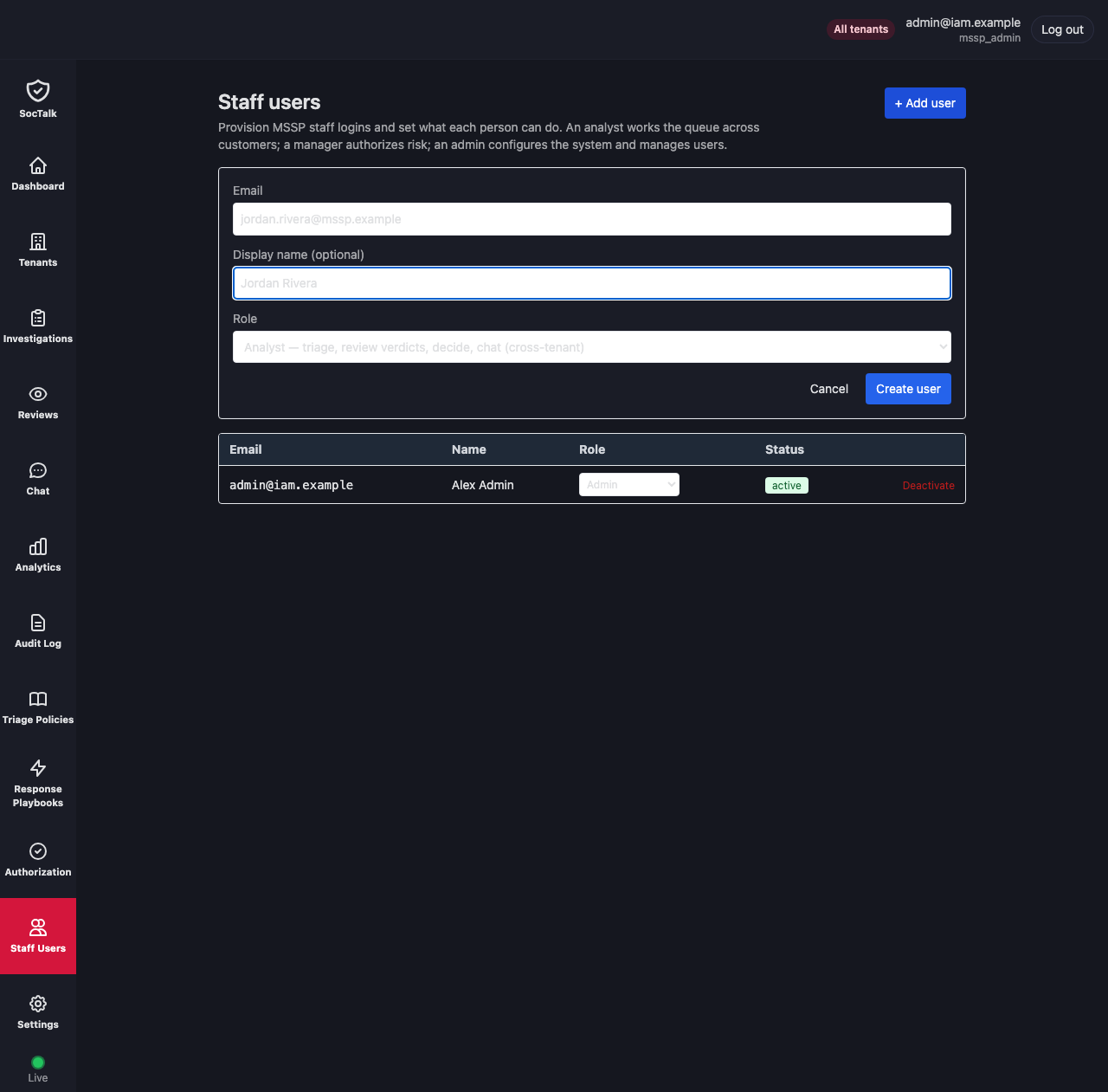Click the Name column header
The image size is (1108, 1092).
coord(469,449)
